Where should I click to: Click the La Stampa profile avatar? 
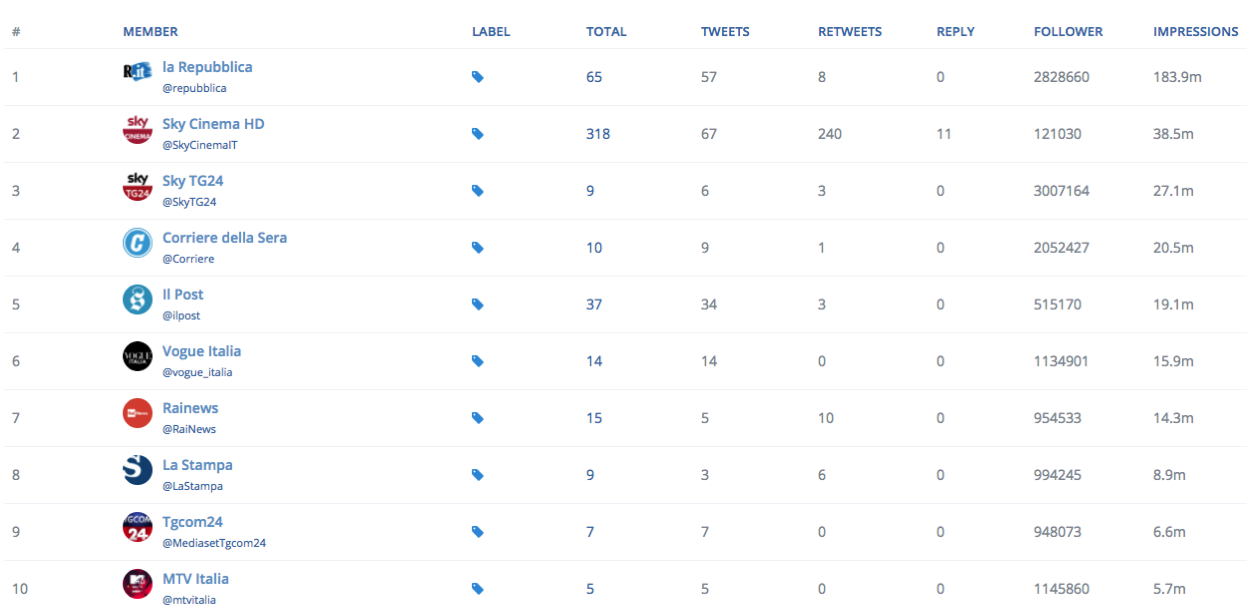pyautogui.click(x=138, y=471)
